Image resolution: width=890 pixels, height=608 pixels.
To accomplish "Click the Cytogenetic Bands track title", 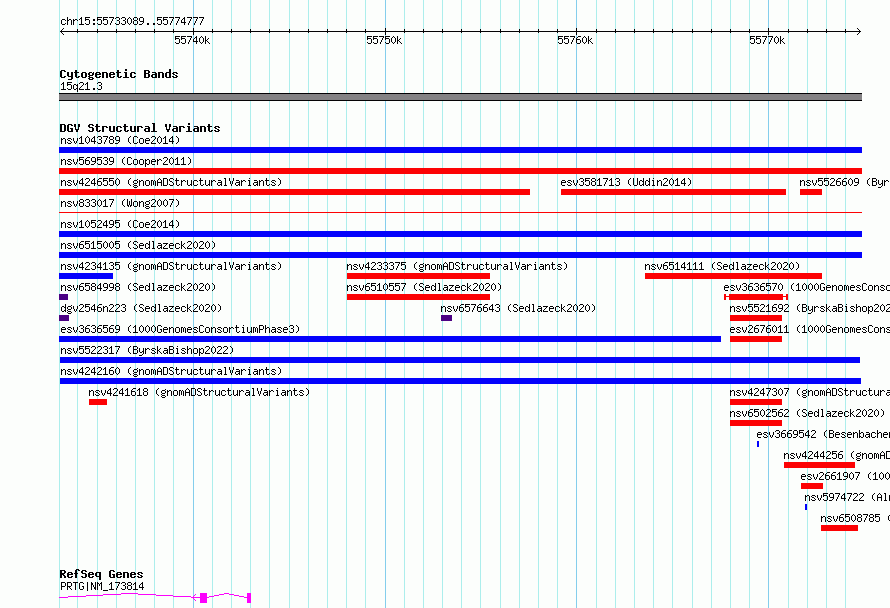I will pos(119,74).
